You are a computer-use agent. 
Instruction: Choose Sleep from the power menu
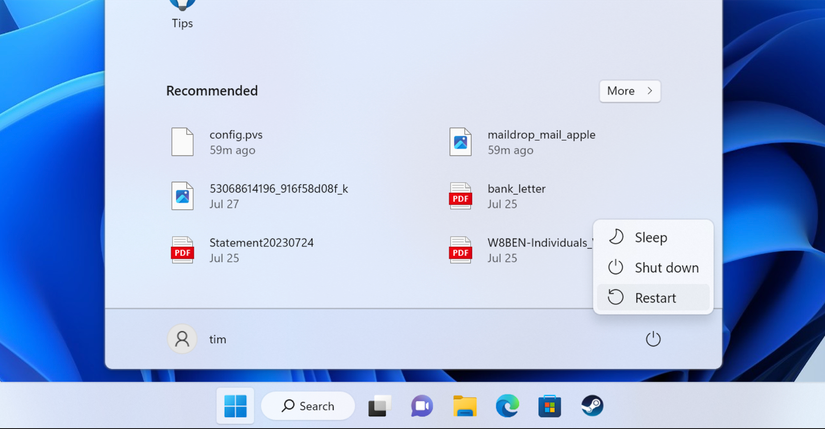tap(653, 237)
